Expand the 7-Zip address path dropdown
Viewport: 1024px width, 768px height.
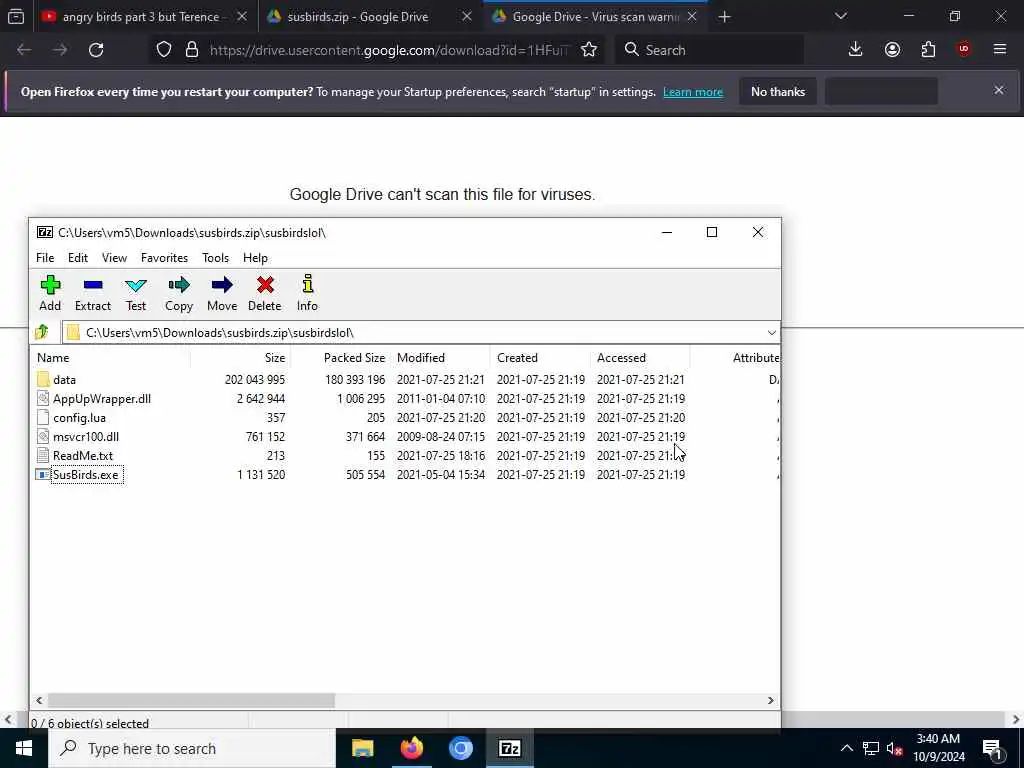tap(771, 332)
